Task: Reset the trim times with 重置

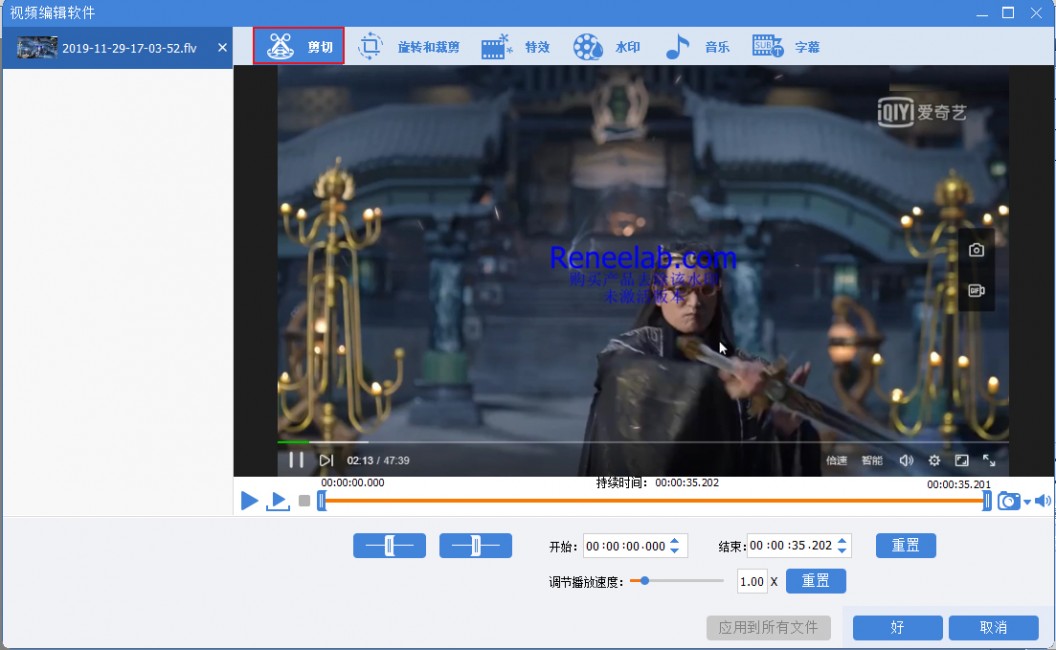Action: [x=906, y=546]
